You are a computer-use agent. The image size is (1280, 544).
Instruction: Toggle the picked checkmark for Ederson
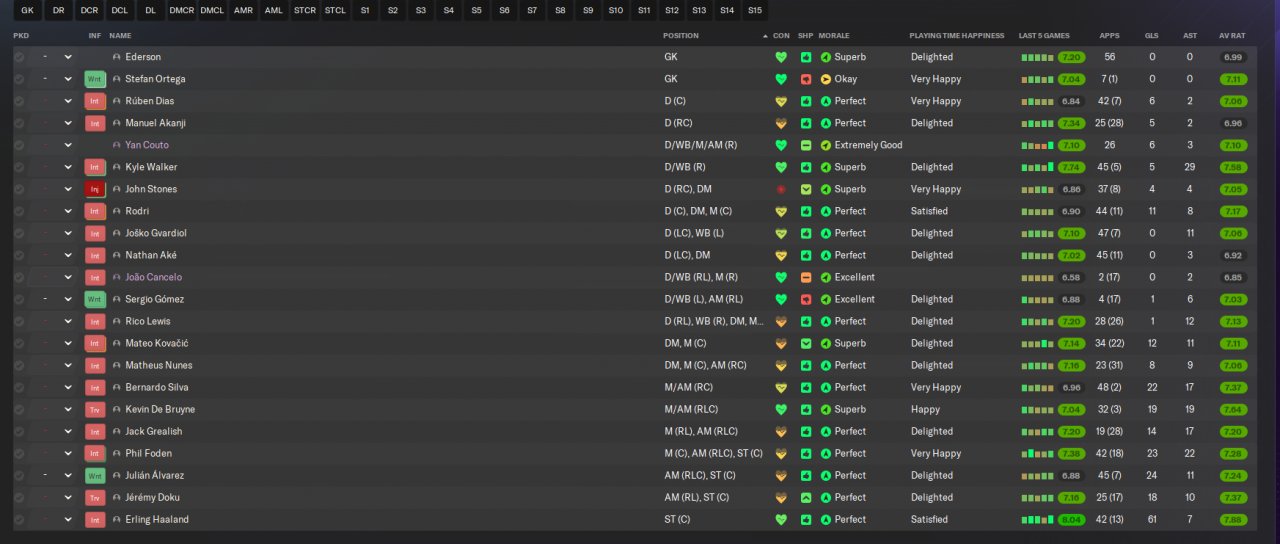click(x=19, y=57)
